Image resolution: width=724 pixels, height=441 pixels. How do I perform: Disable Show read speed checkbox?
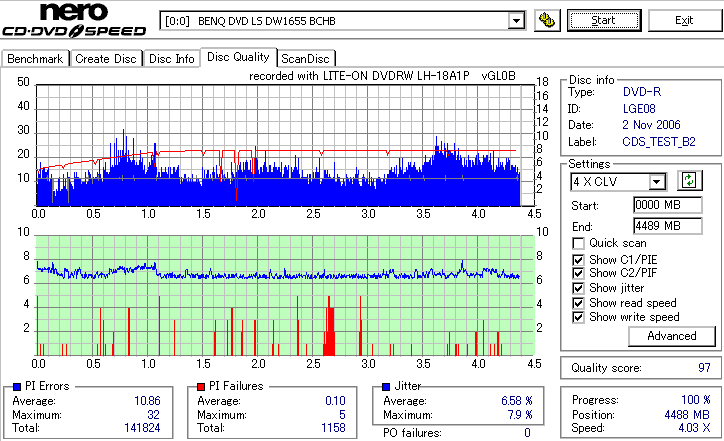tap(578, 303)
